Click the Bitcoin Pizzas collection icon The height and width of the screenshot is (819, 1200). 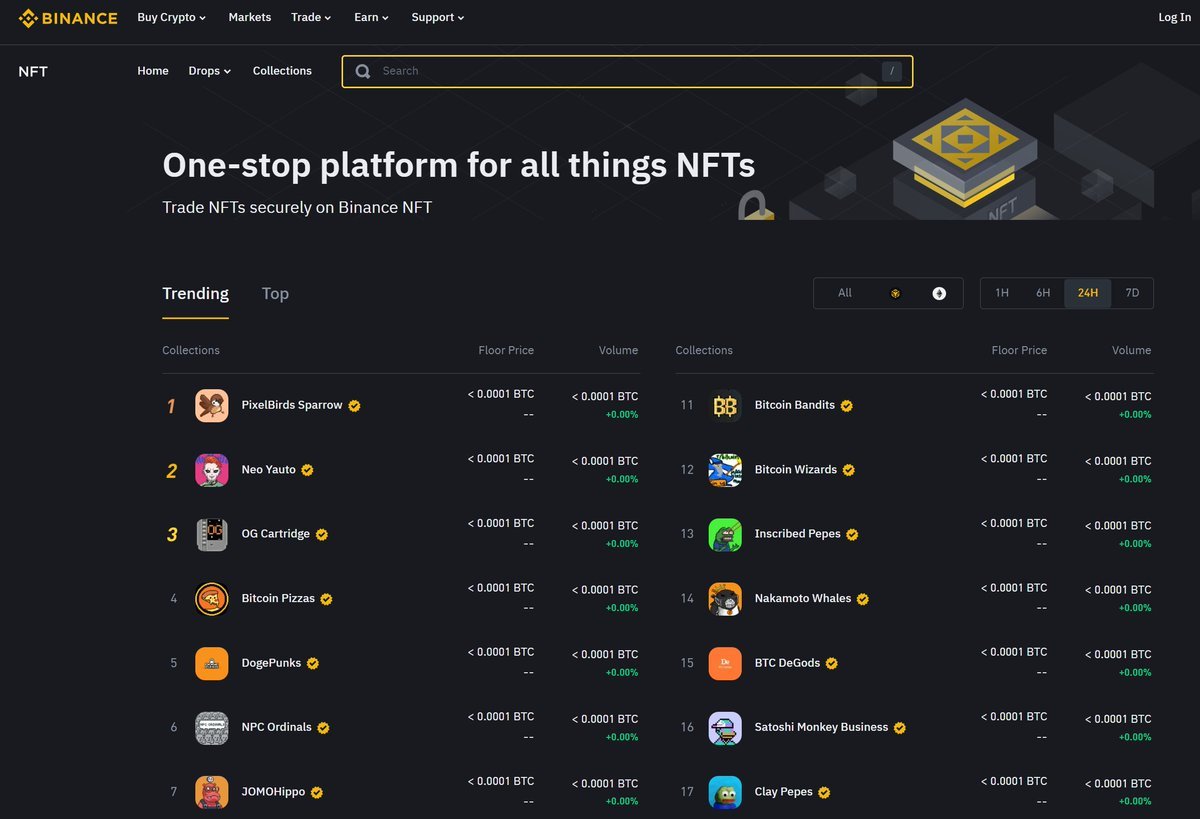pyautogui.click(x=212, y=599)
